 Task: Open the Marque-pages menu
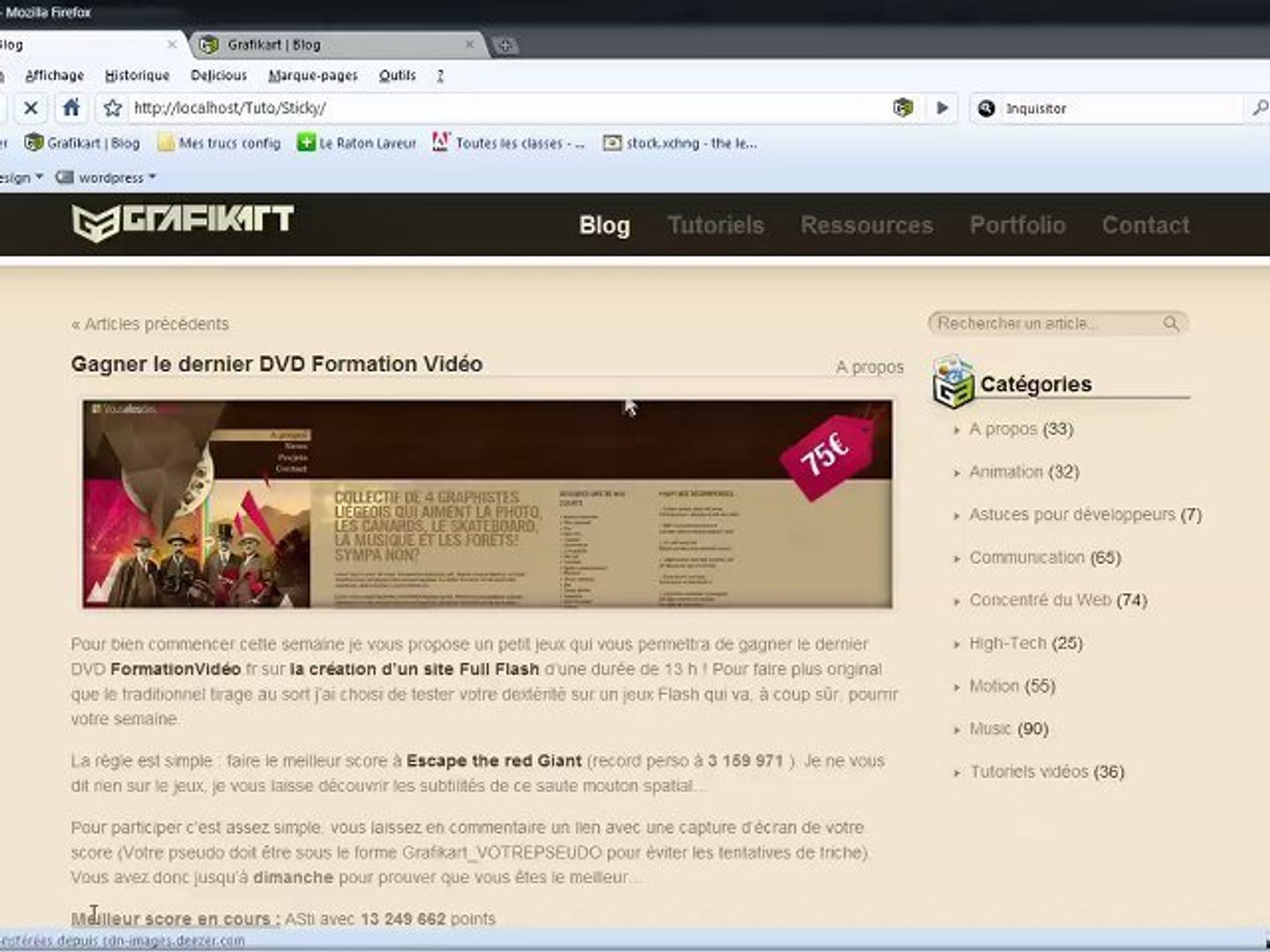(x=313, y=76)
